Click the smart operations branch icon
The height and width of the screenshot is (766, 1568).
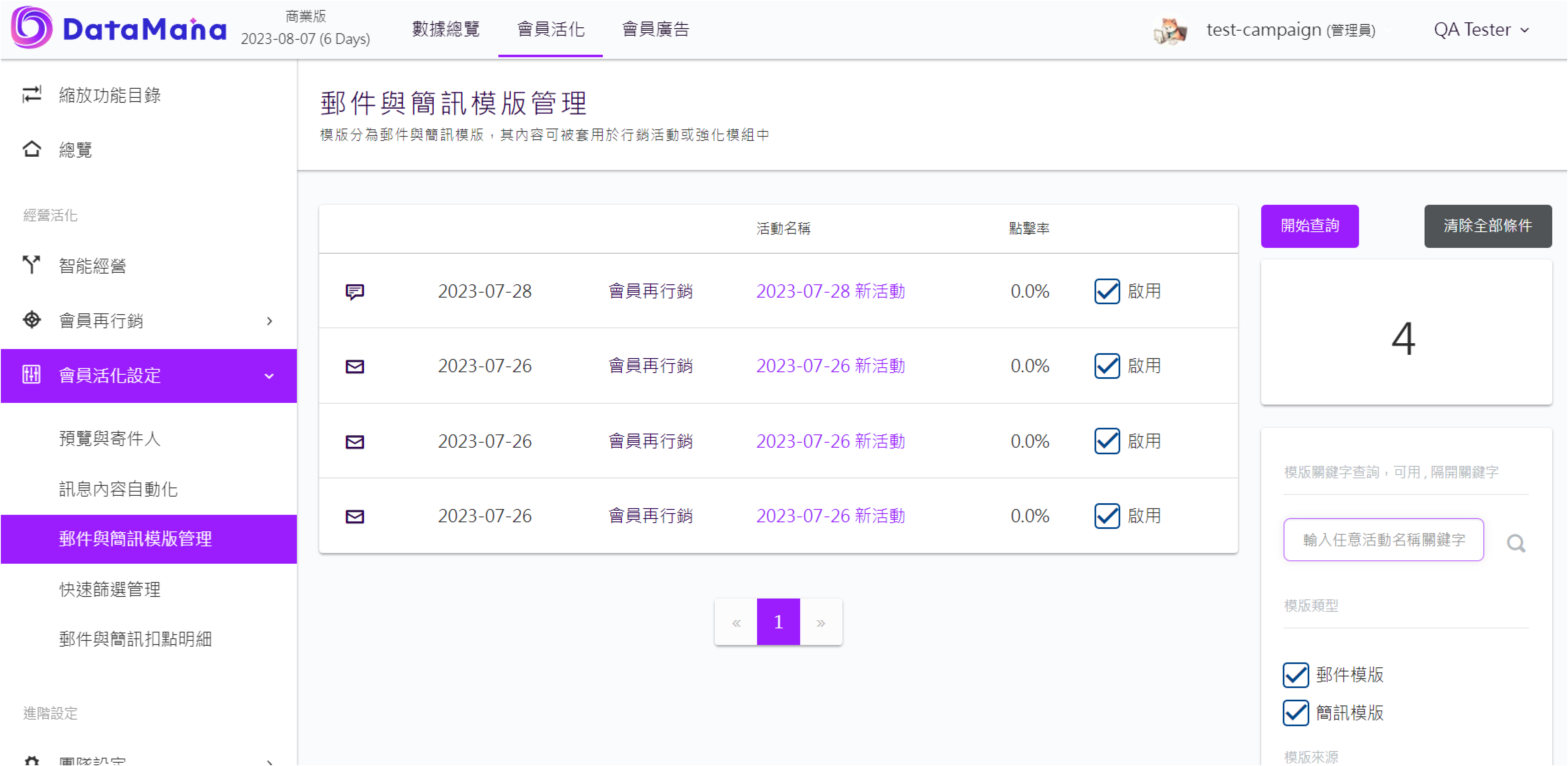pos(32,264)
